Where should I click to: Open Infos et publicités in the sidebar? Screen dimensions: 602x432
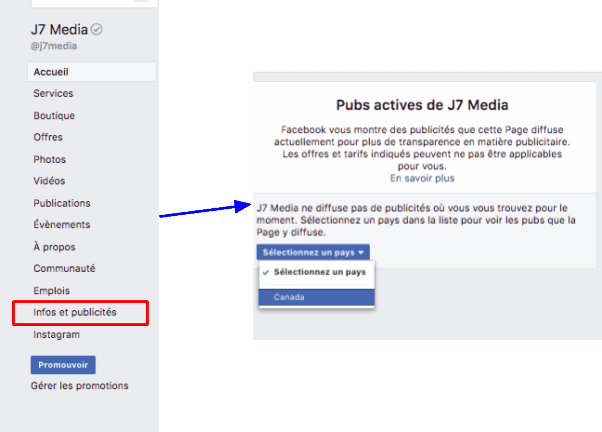point(75,312)
